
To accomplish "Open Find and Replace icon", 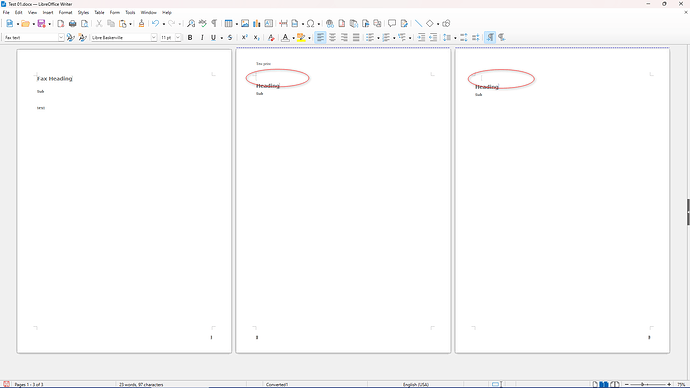I will [191, 24].
